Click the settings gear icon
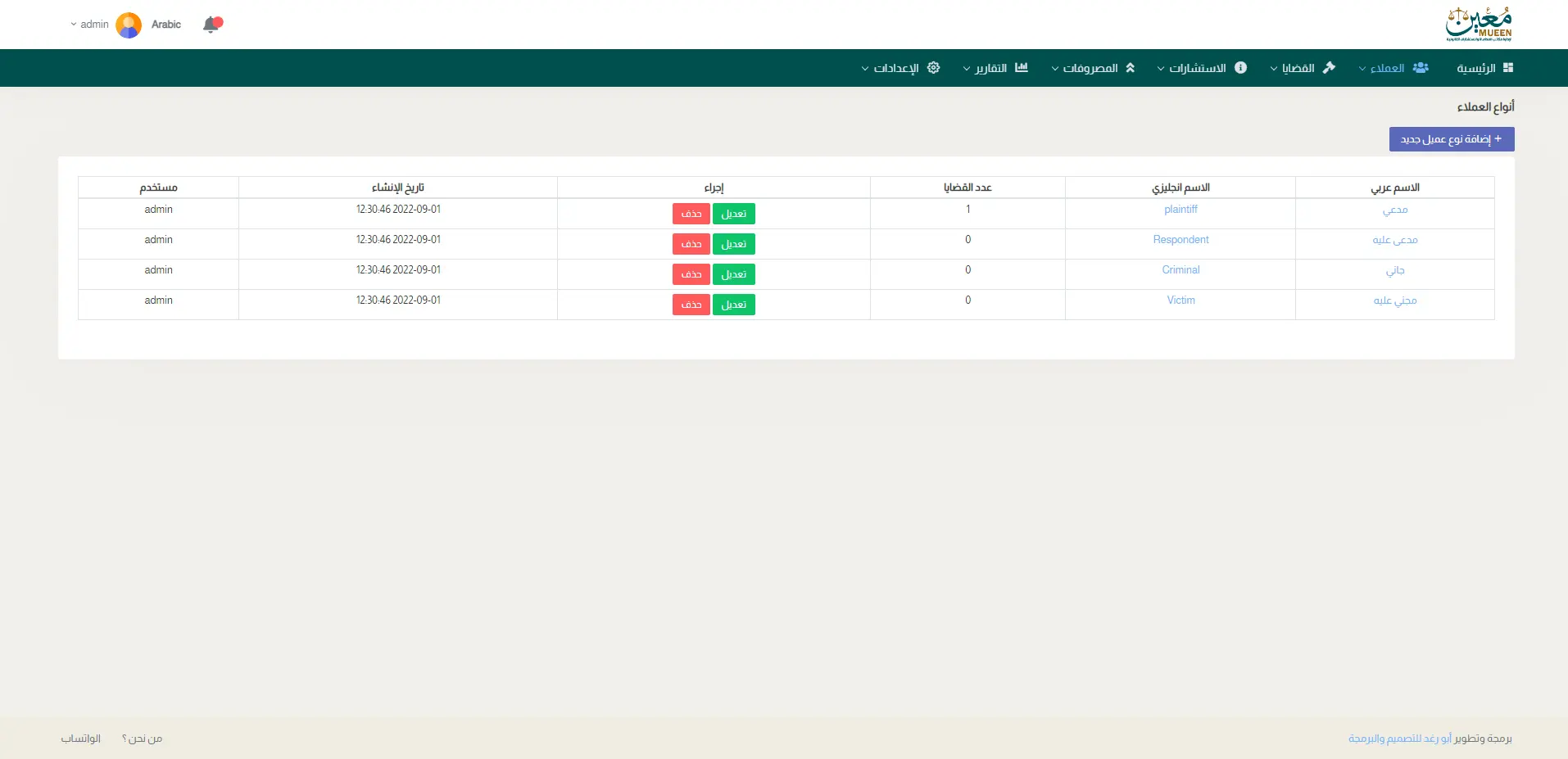This screenshot has height=759, width=1568. [x=933, y=68]
